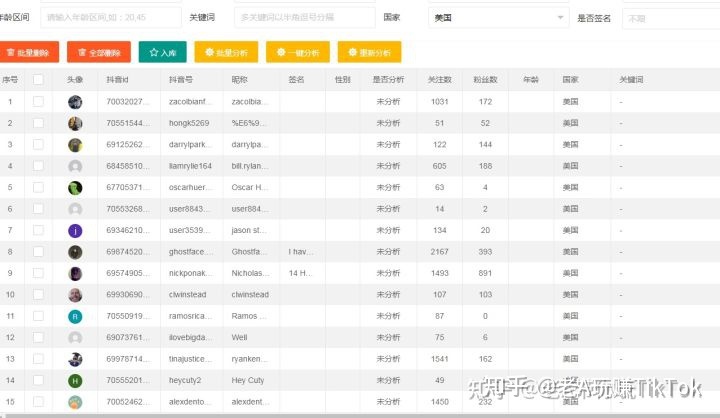Screen dimensions: 720x418
Task: Focus the 关键词 keyword input field
Action: [x=304, y=17]
